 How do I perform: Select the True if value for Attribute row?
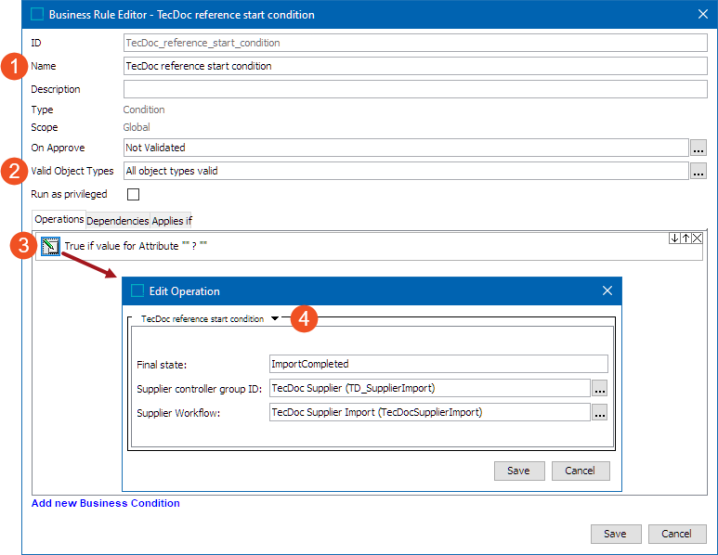point(369,246)
